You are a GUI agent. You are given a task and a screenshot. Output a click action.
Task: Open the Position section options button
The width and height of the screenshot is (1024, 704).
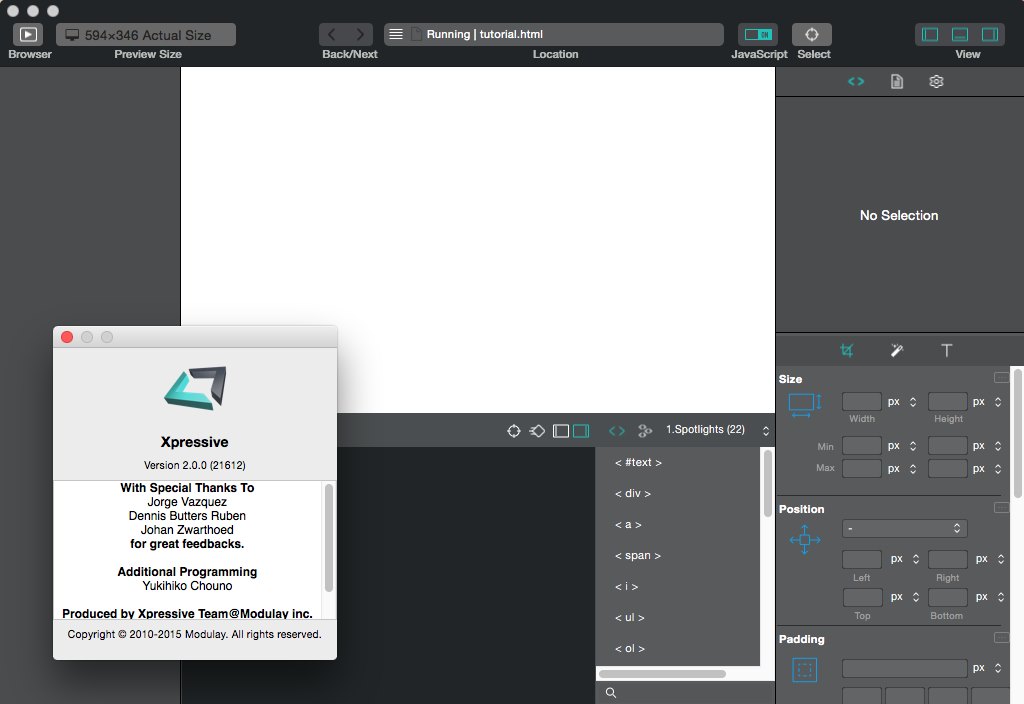[1001, 507]
